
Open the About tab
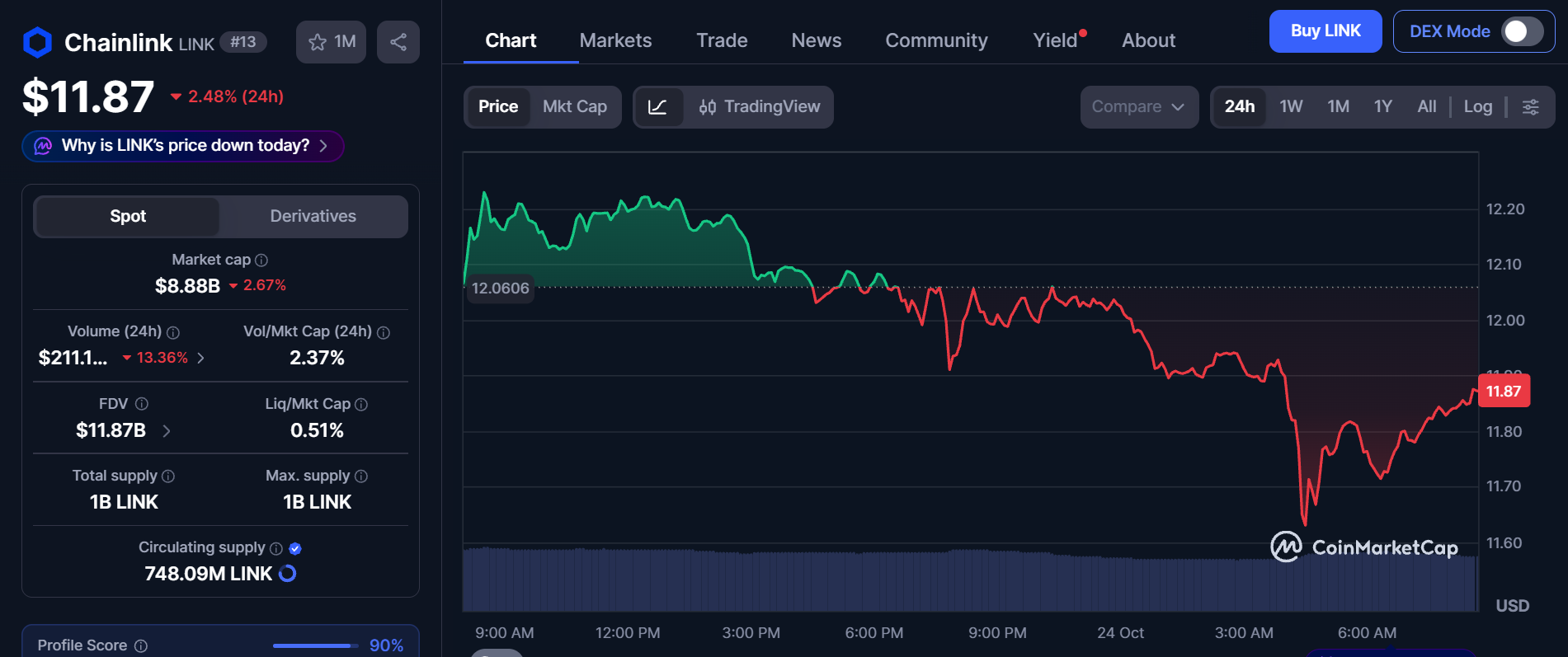(1148, 40)
